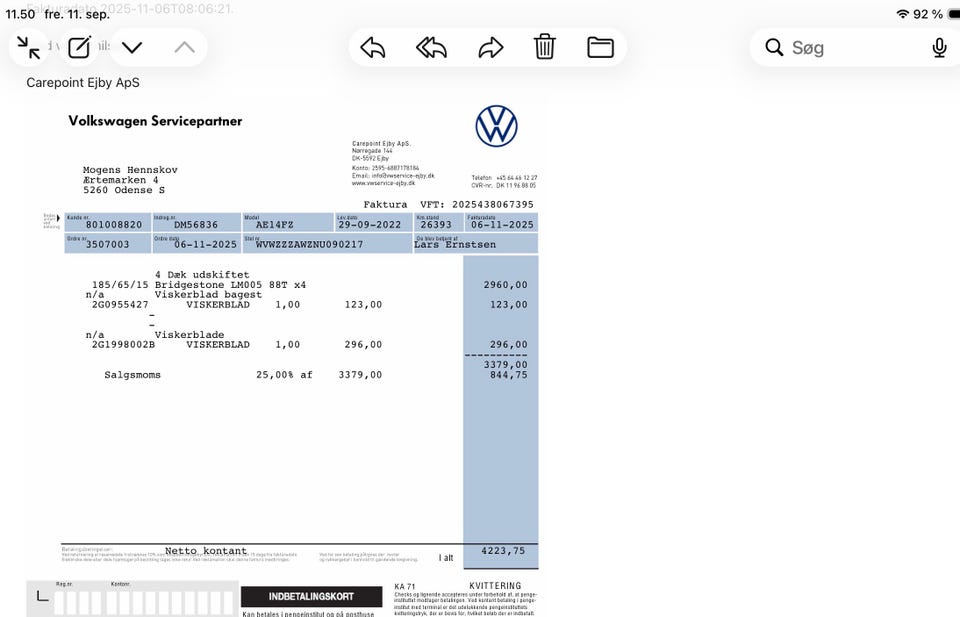This screenshot has height=617, width=960.
Task: Tap part number 2G1998002B
Action: (123, 345)
